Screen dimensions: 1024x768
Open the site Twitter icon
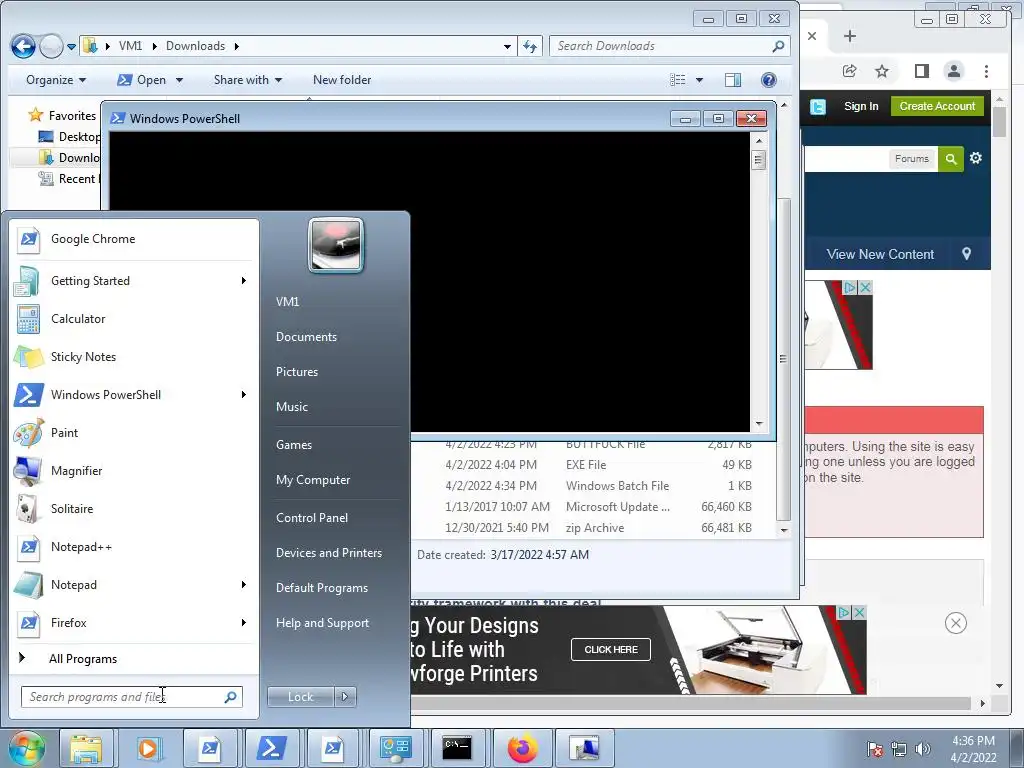[818, 106]
